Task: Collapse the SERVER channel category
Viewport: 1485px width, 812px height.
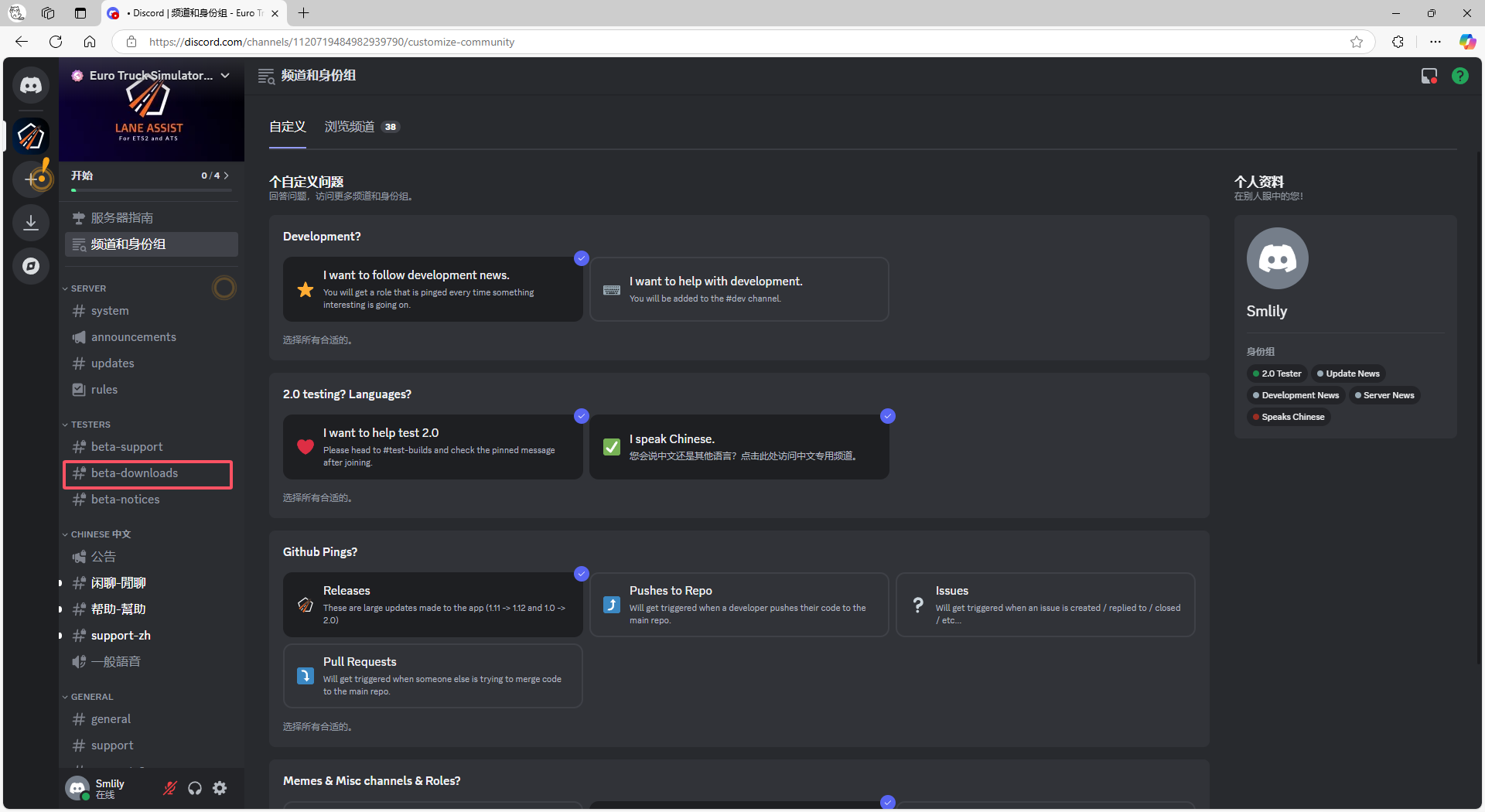Action: [88, 288]
